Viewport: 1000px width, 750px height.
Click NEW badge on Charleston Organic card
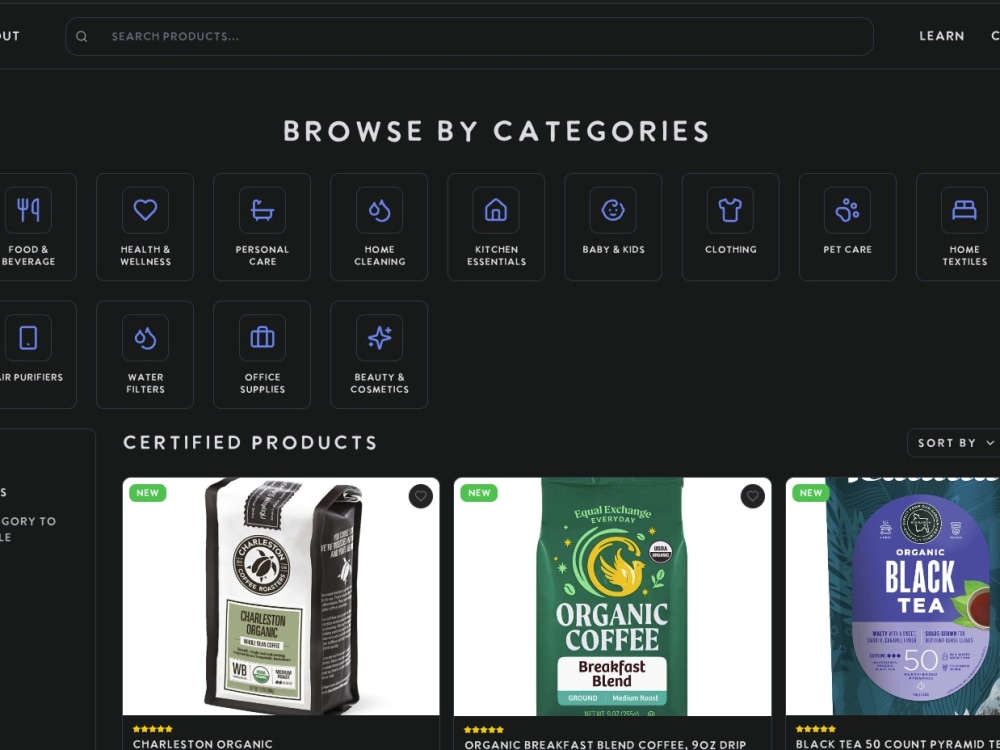147,493
